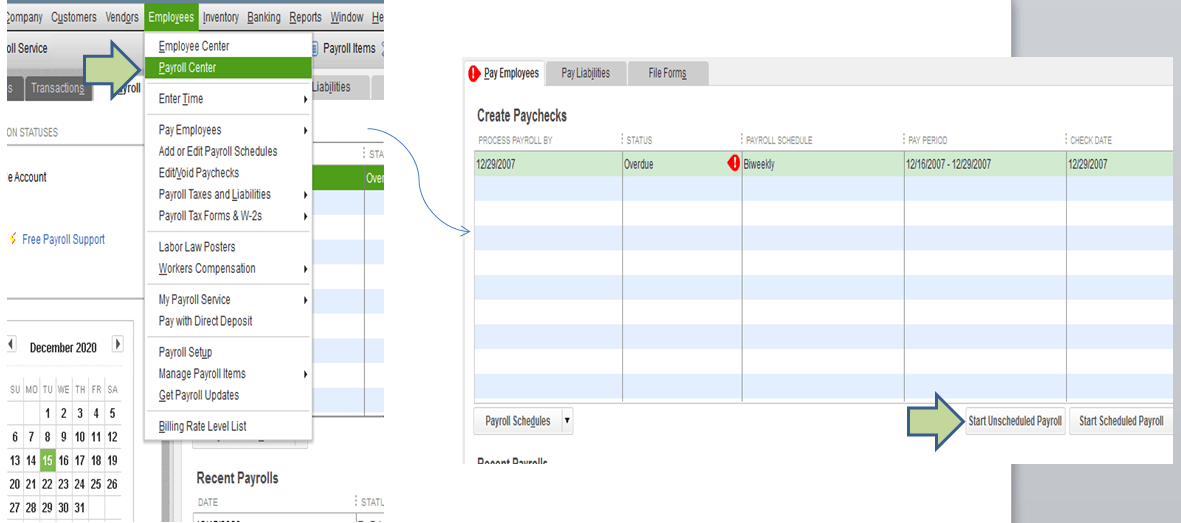
Task: Click Start Scheduled Payroll button
Action: pyautogui.click(x=1121, y=421)
